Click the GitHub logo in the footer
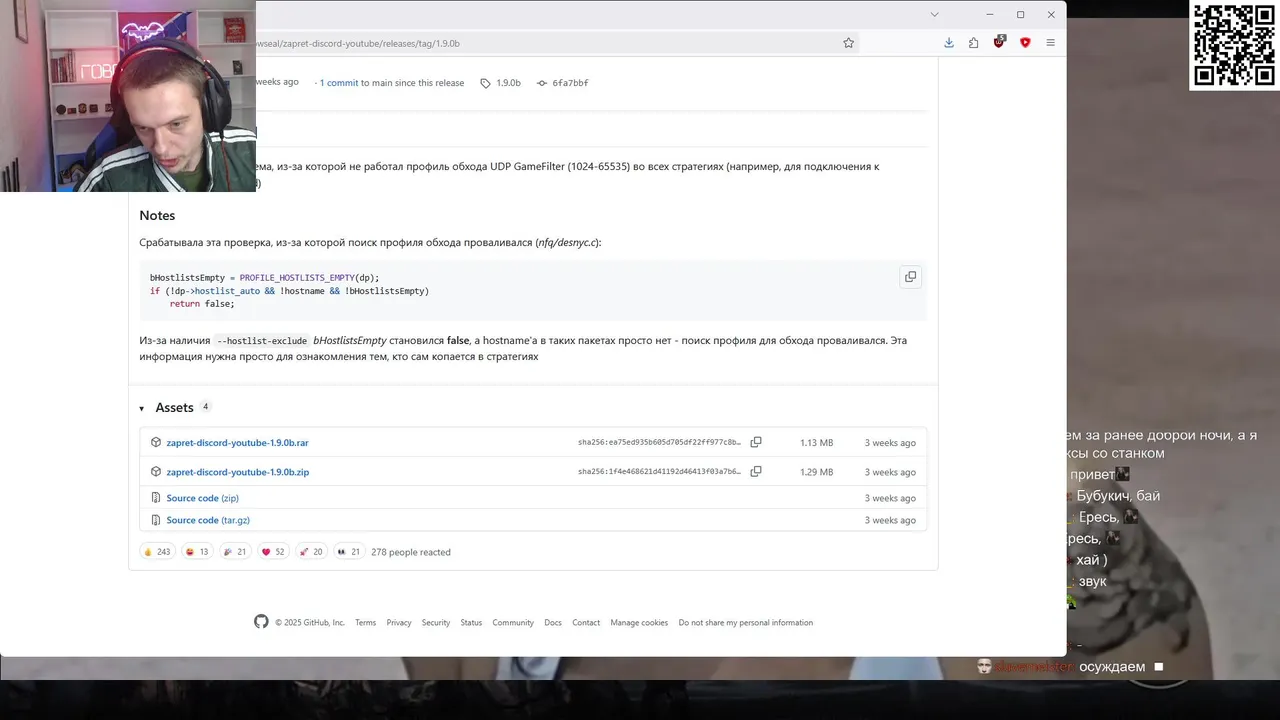The height and width of the screenshot is (720, 1280). tap(261, 621)
